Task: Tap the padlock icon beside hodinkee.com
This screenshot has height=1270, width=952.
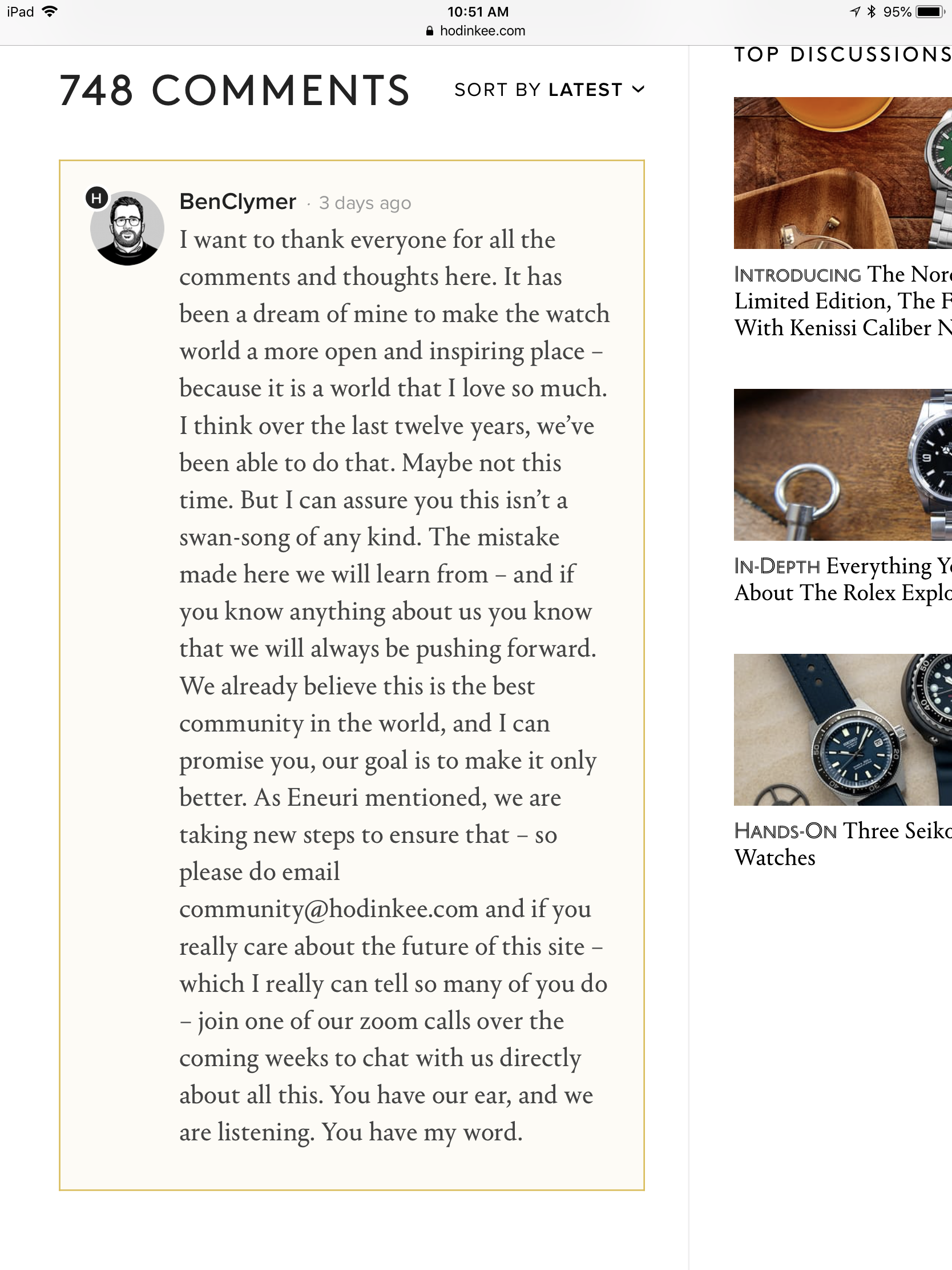Action: 430,31
